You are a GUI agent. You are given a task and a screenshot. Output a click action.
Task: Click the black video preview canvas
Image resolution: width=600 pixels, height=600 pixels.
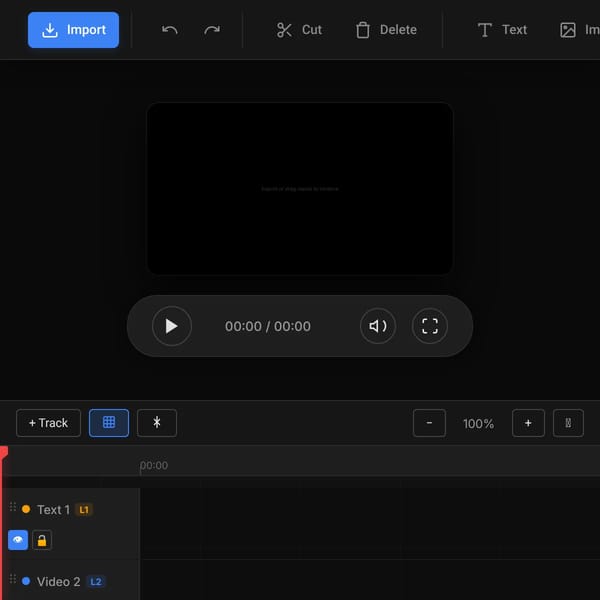point(300,189)
